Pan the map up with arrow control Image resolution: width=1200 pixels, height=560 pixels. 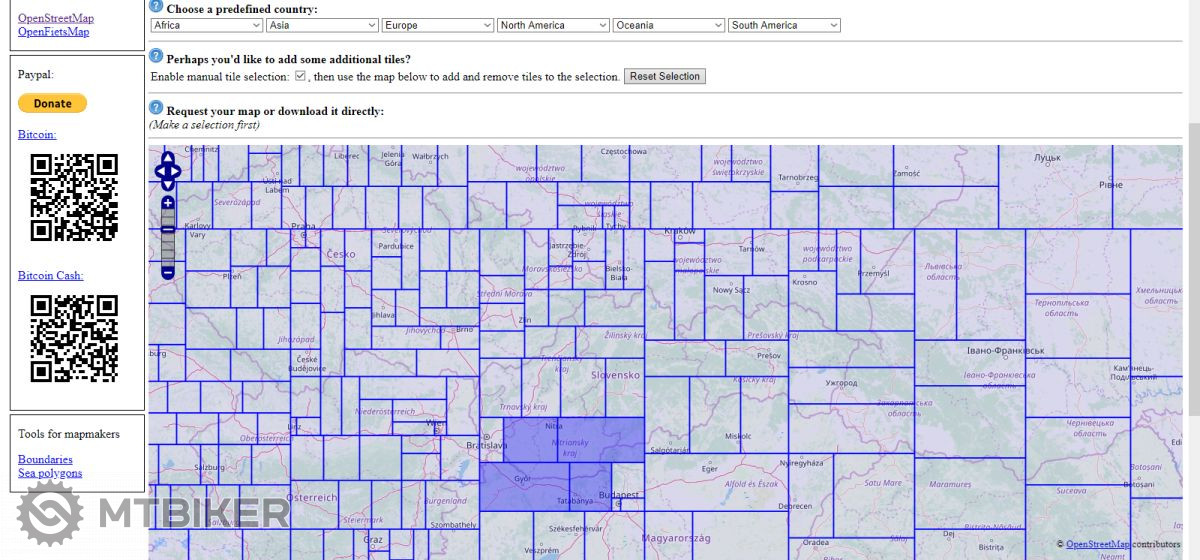167,158
